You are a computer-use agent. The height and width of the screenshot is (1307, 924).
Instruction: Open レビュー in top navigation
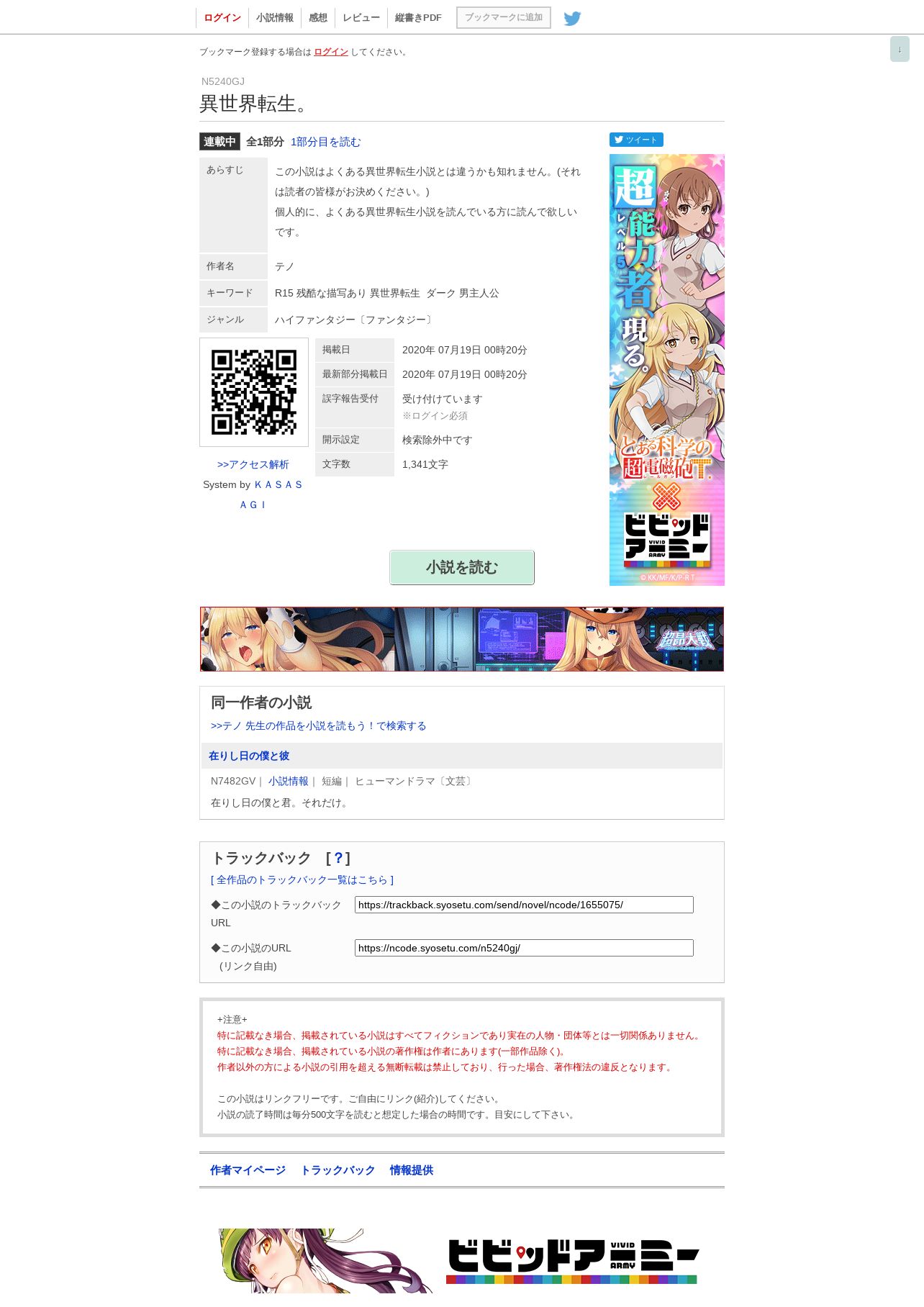361,18
